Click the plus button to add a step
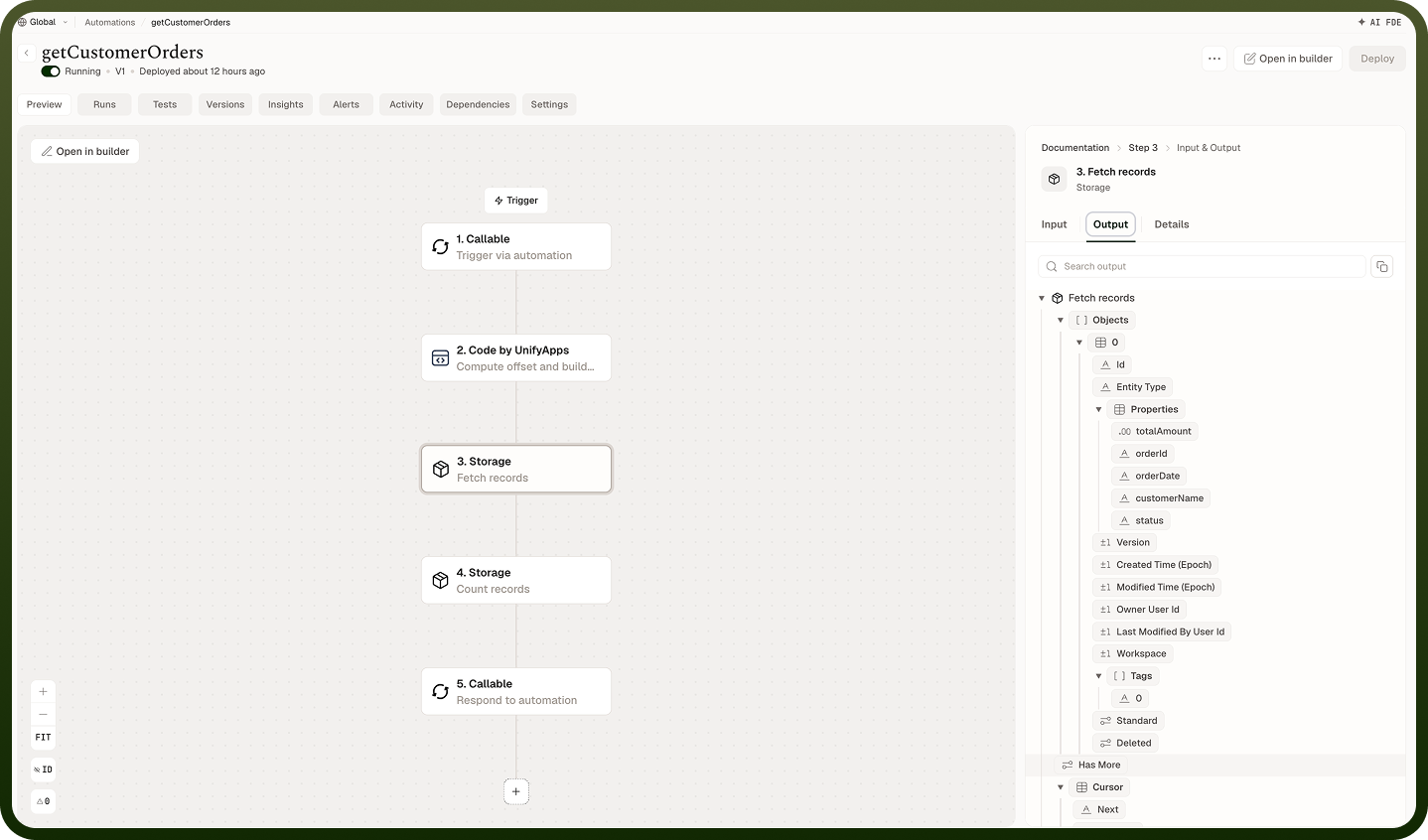Image resolution: width=1428 pixels, height=840 pixels. tap(516, 791)
